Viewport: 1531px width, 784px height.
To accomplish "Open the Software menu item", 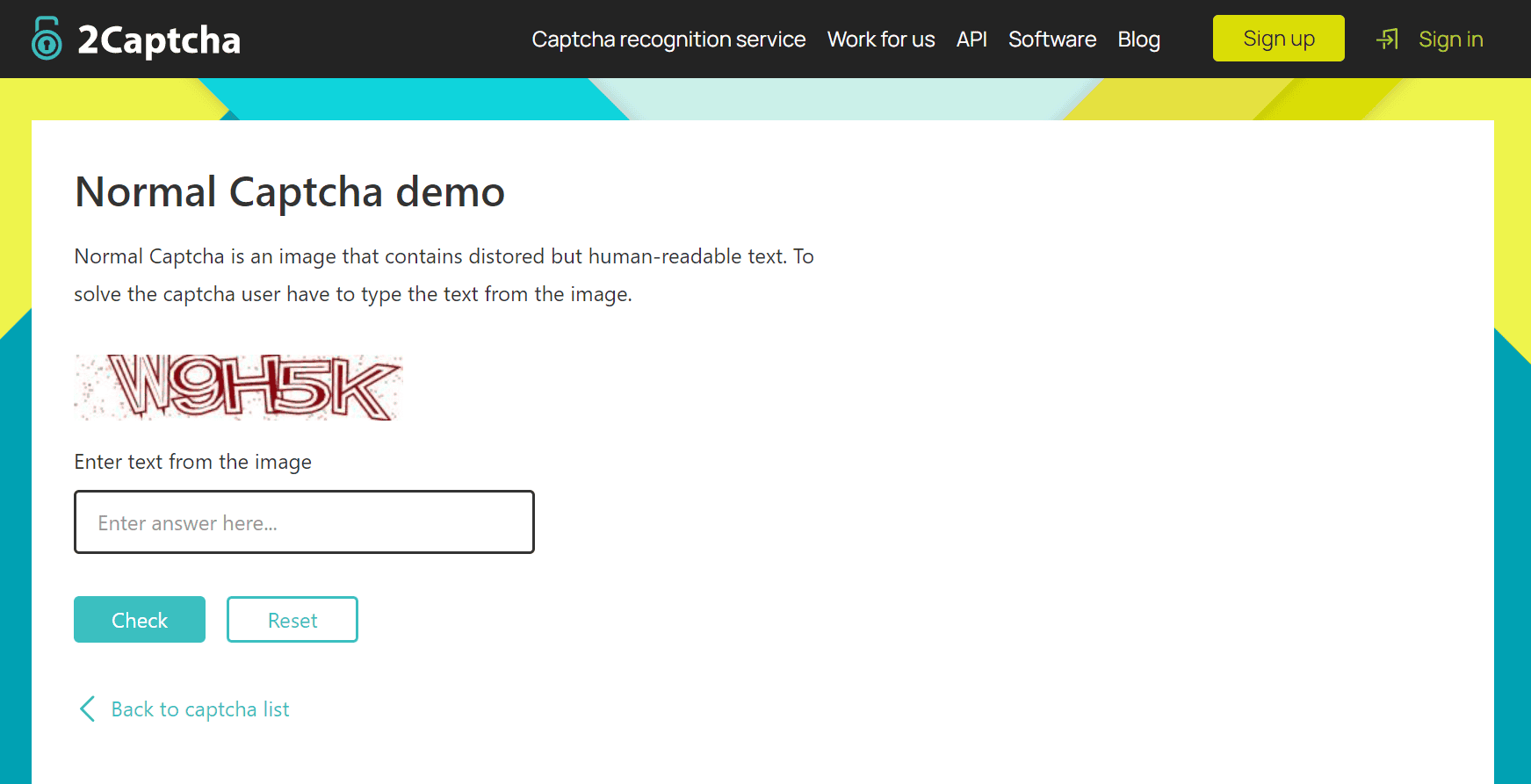I will 1052,40.
